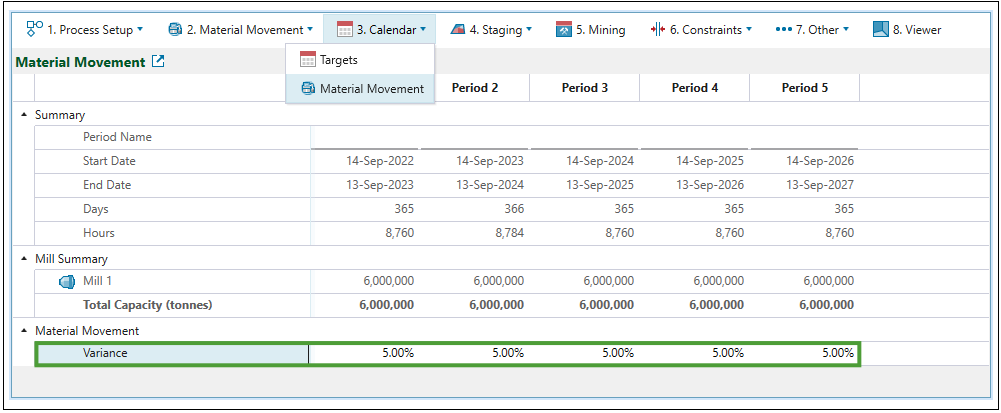Collapse the Summary section
Screen dimensions: 1001x413
24,115
